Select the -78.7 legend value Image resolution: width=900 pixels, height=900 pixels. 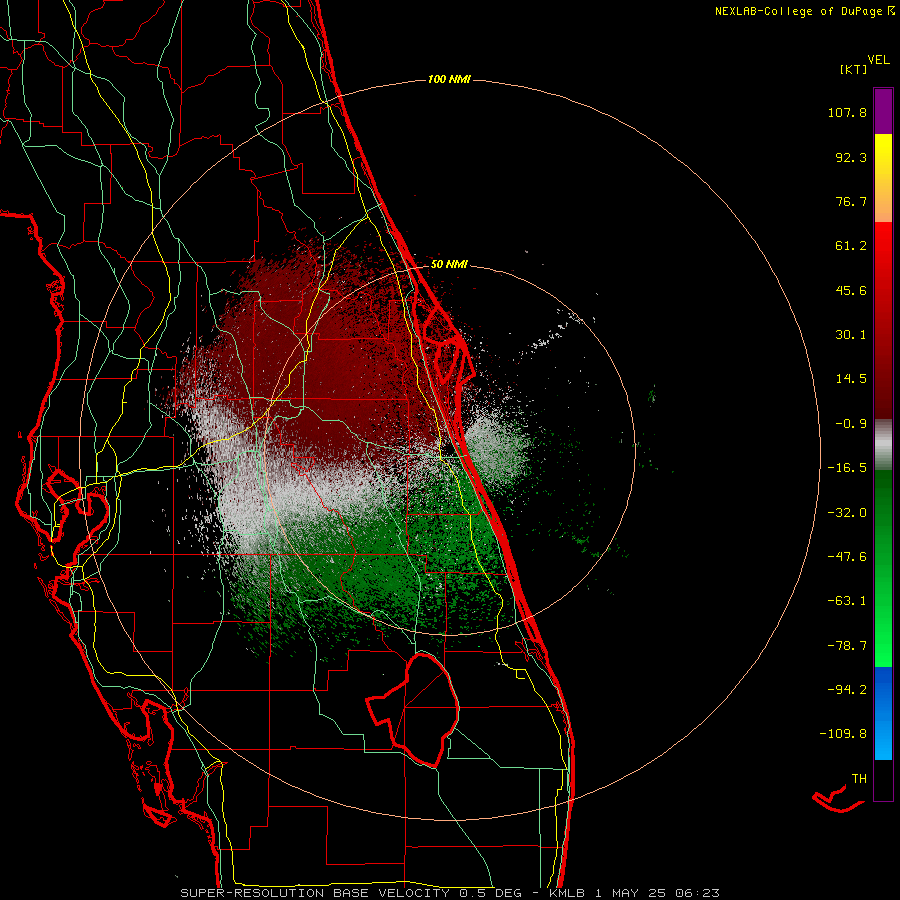click(x=847, y=646)
